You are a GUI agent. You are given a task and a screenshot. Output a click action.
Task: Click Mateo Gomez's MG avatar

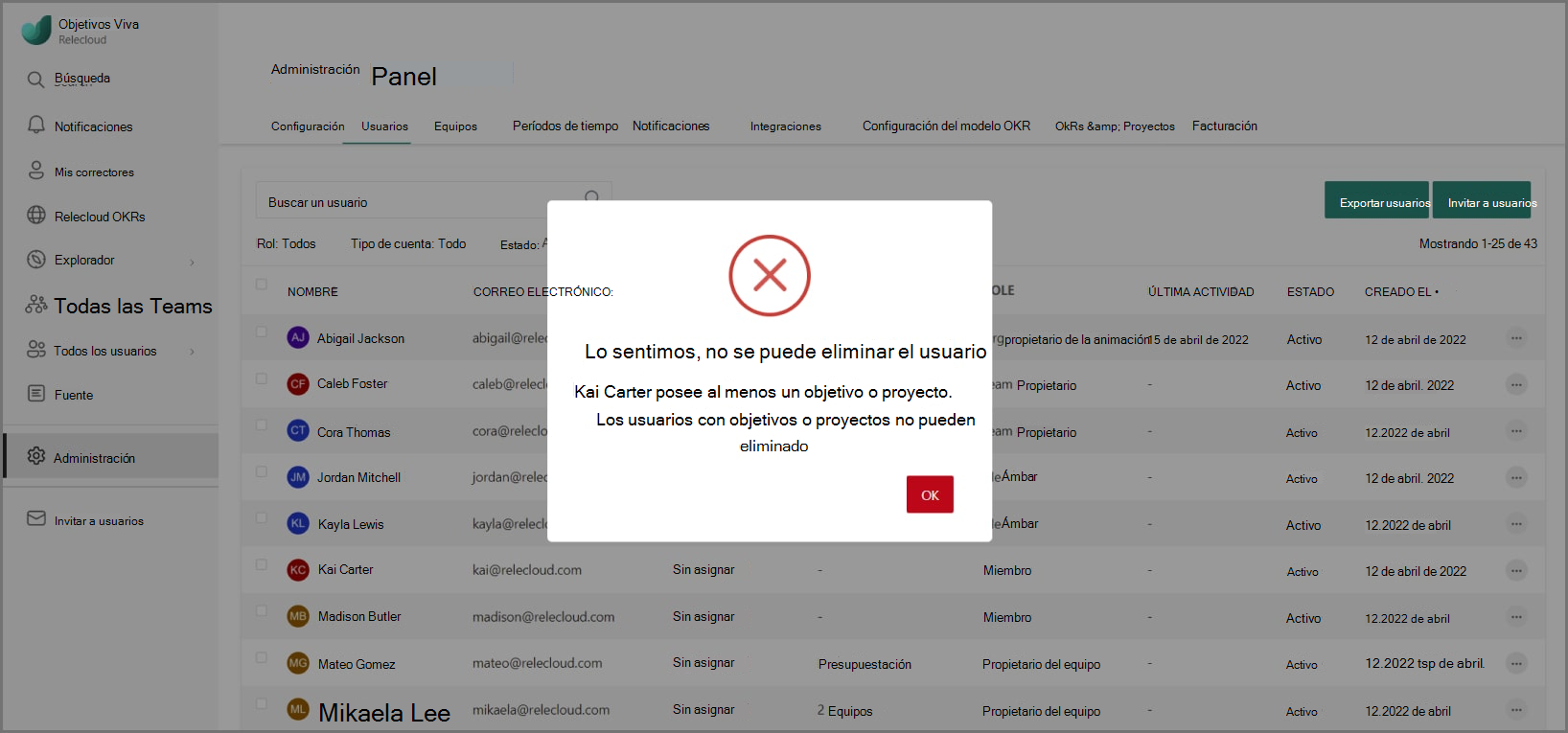(x=298, y=662)
